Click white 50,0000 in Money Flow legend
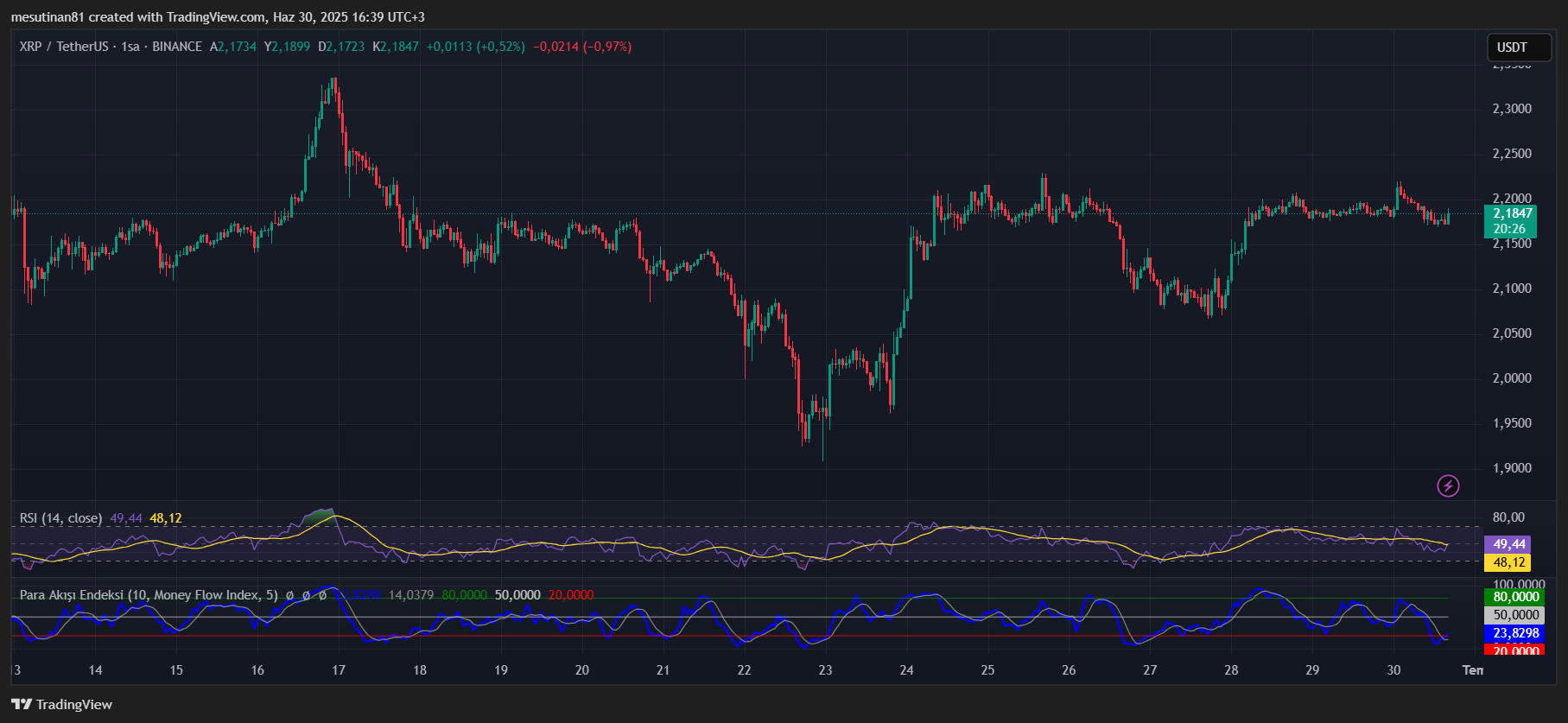Screen dimensions: 1568x723 (x=517, y=595)
